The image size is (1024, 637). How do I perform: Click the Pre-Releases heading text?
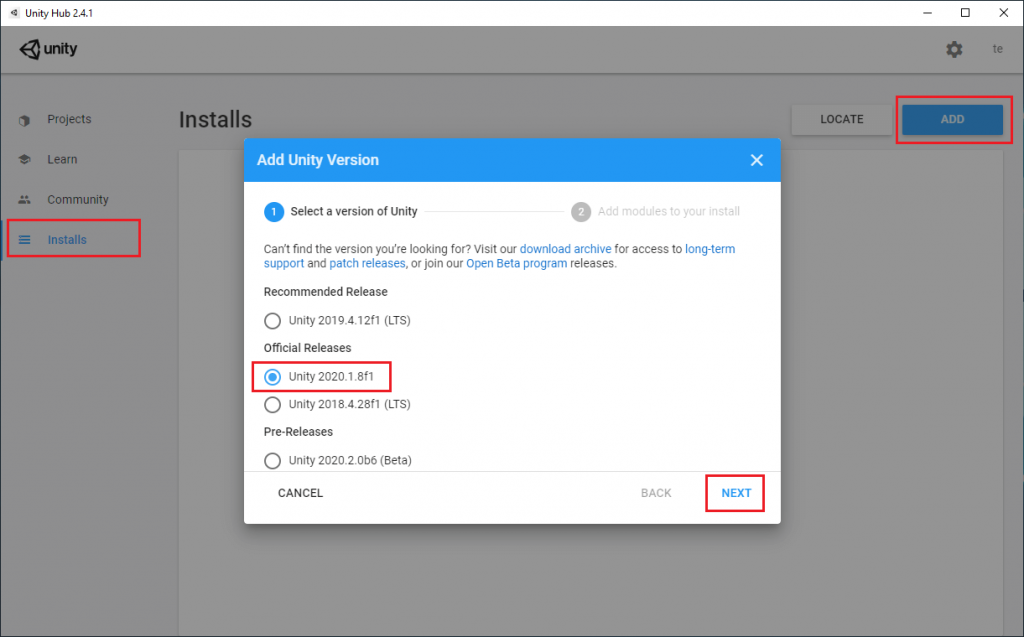[298, 432]
